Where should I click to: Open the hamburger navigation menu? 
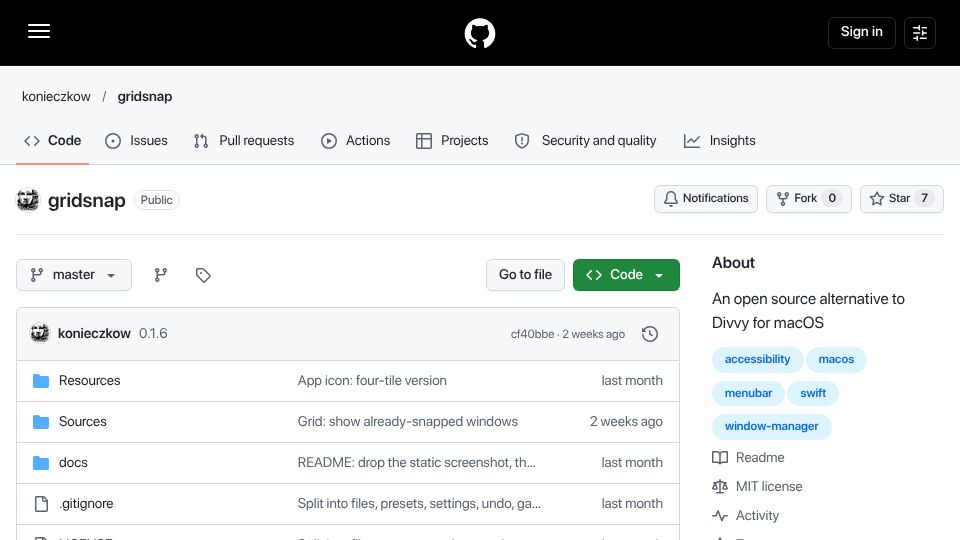click(39, 31)
